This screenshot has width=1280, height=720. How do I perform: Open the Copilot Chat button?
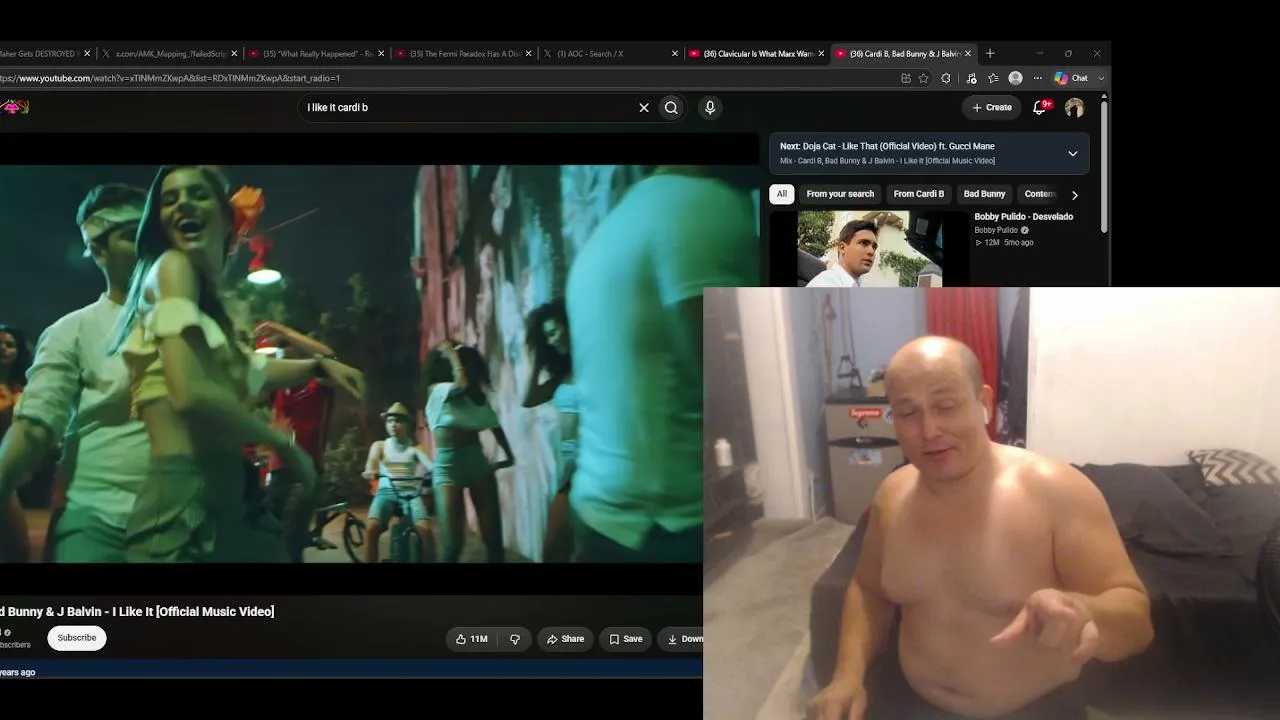pos(1072,78)
